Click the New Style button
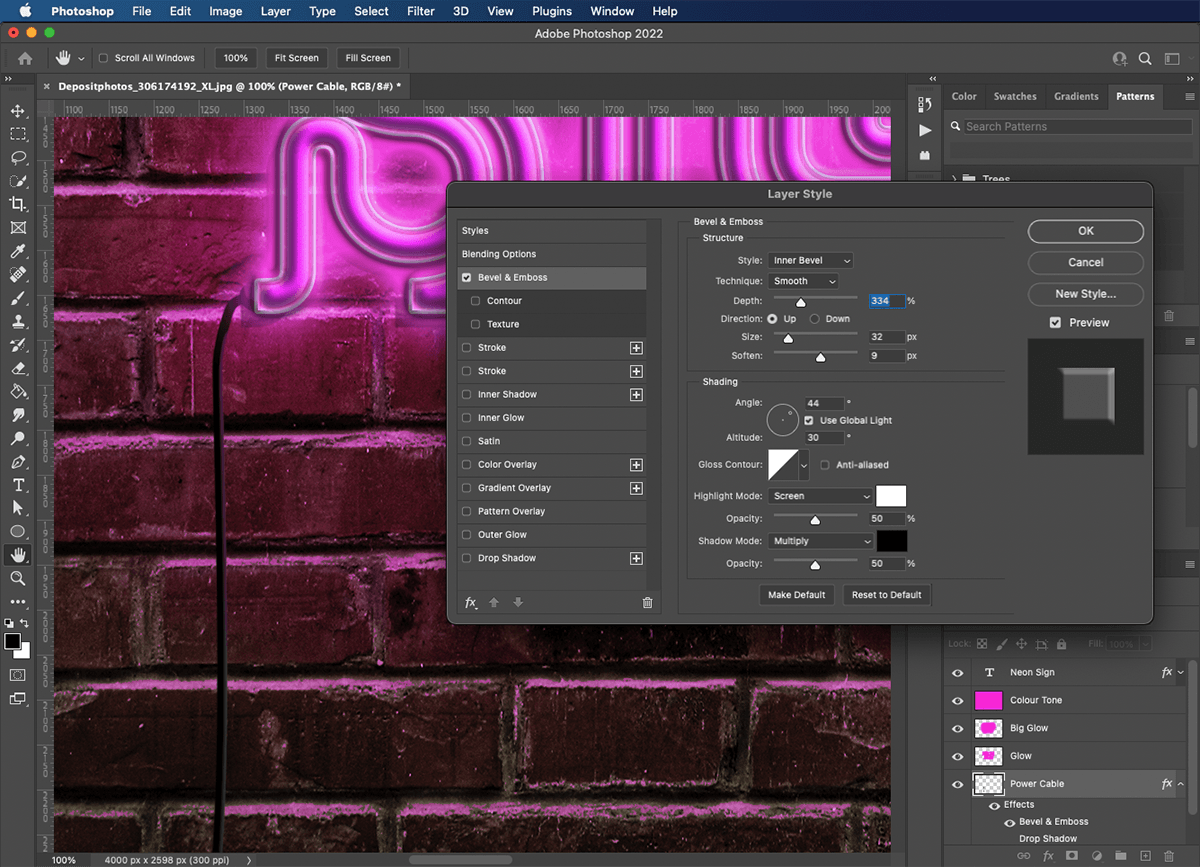This screenshot has height=867, width=1200. (1085, 294)
